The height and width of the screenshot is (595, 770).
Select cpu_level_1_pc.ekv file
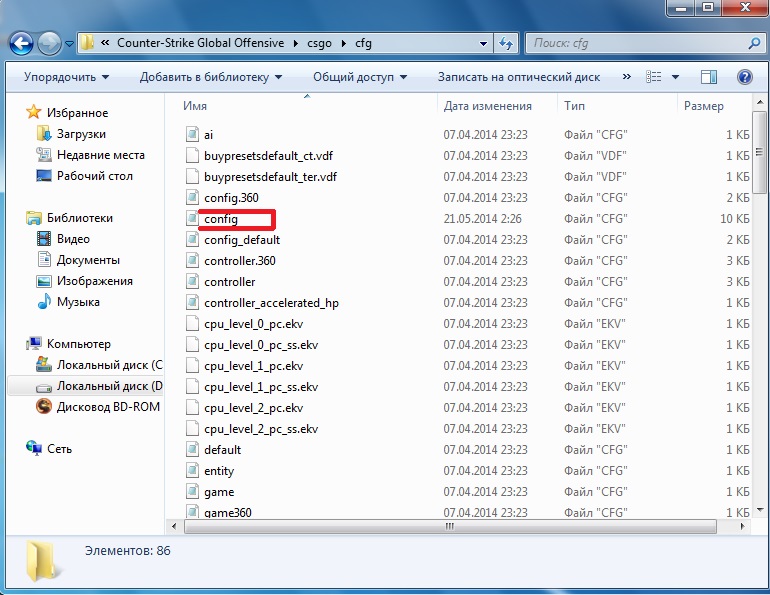pos(253,366)
